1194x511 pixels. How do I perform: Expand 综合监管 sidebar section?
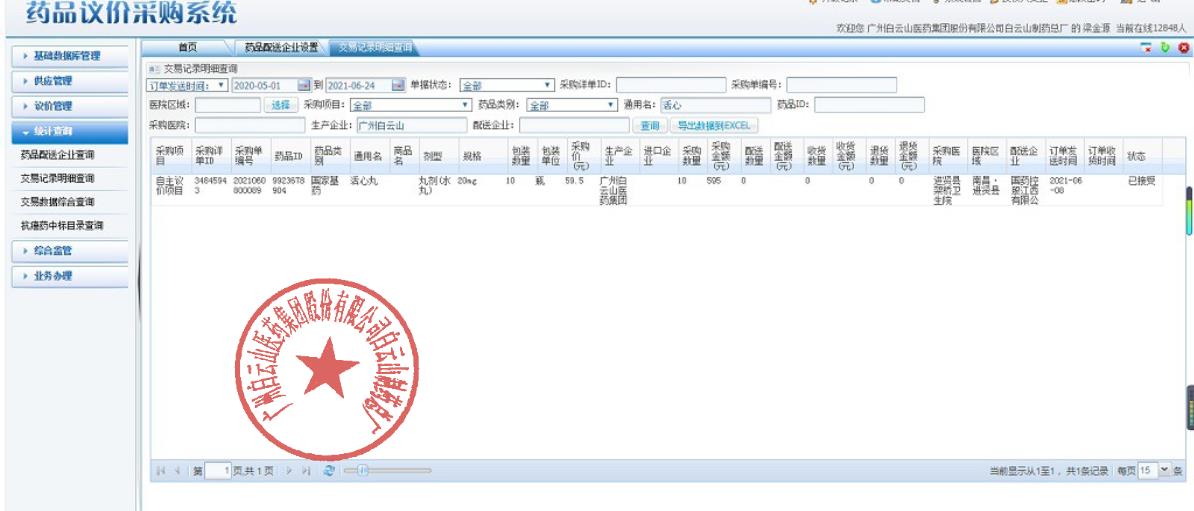coord(69,251)
